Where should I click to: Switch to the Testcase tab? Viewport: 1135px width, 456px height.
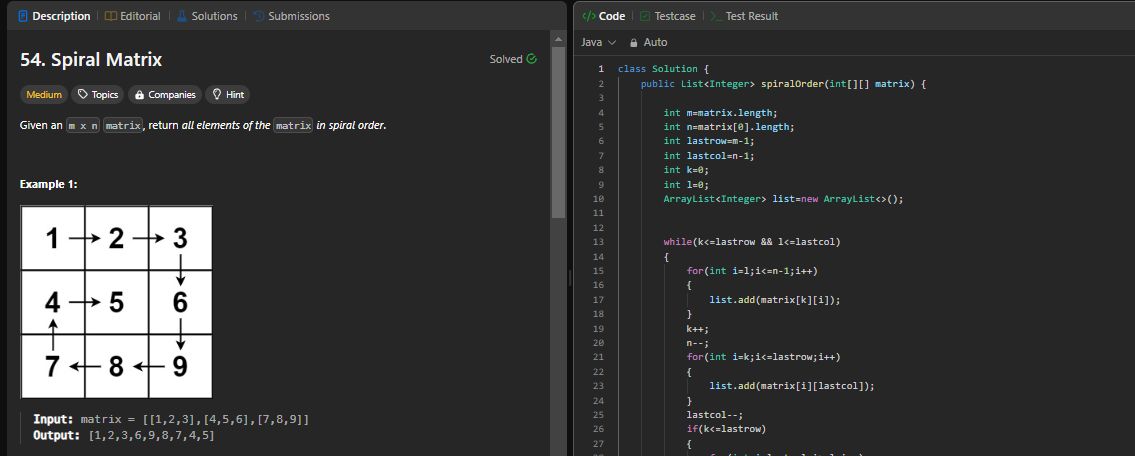tap(667, 16)
